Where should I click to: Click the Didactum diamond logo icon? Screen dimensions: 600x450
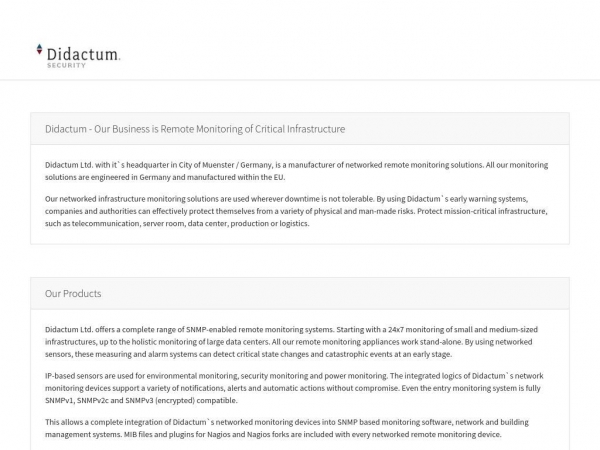pos(40,50)
